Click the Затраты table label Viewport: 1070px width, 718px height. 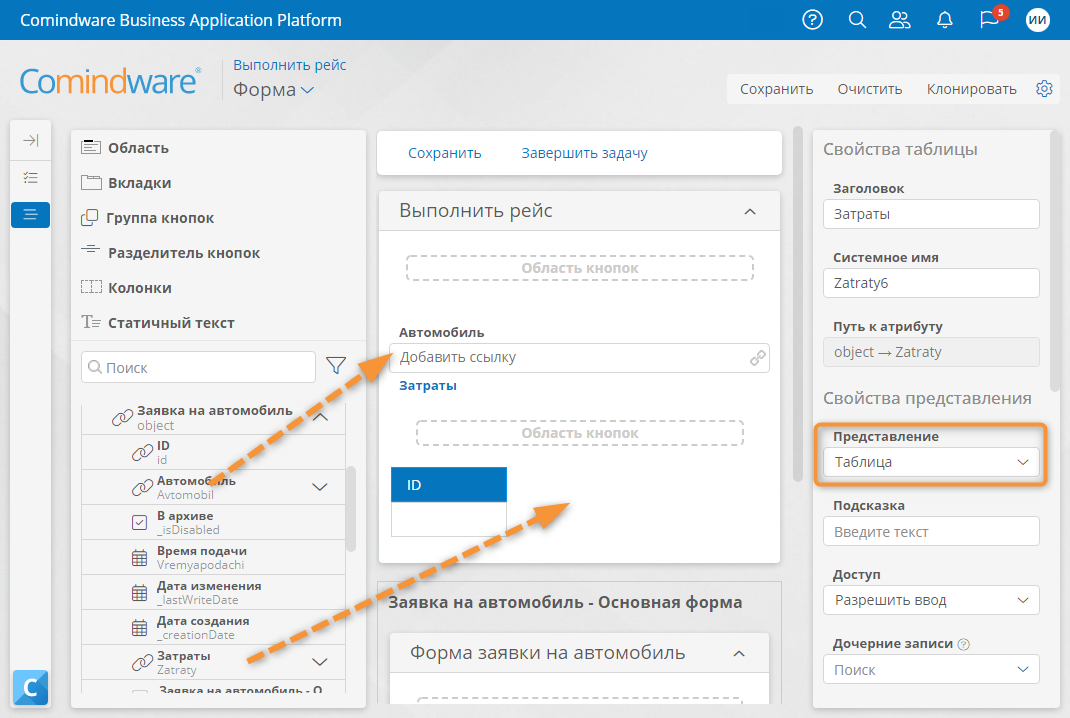point(428,386)
